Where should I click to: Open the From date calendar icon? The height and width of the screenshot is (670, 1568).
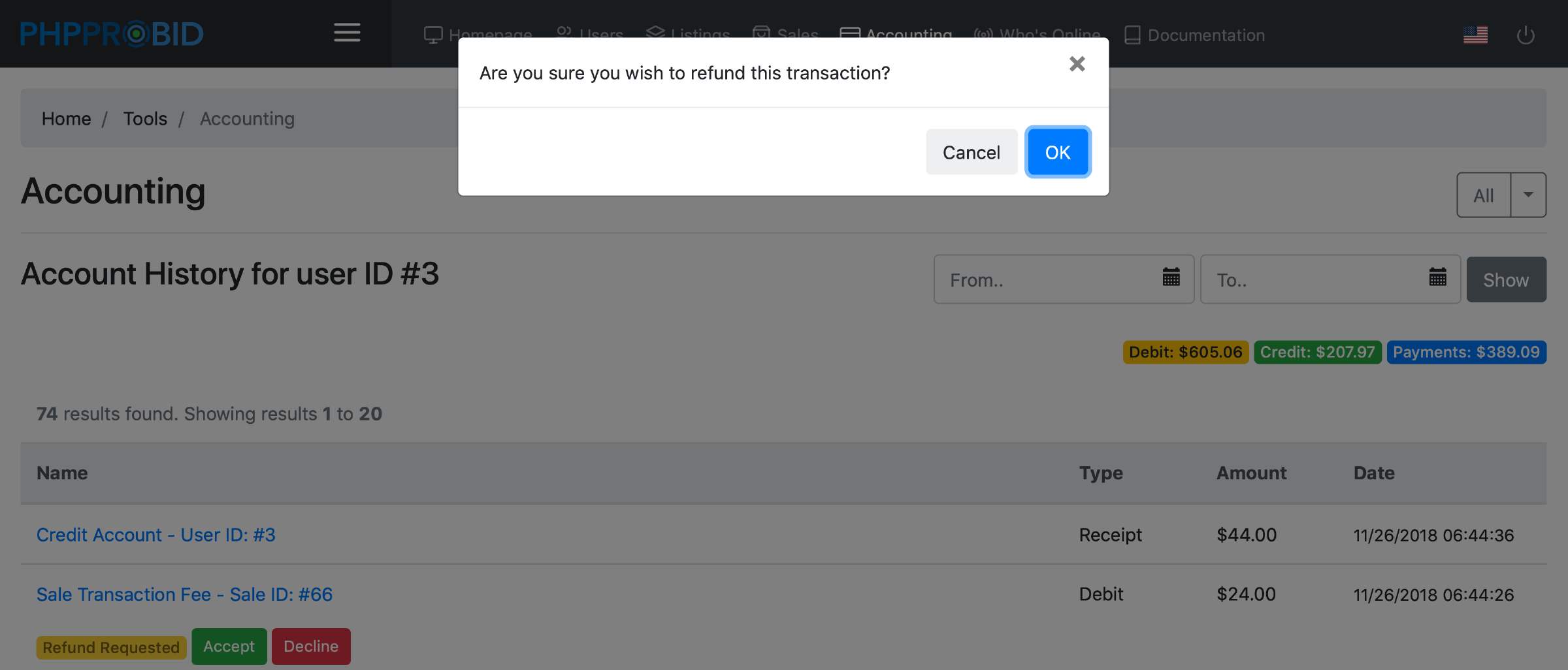point(1171,278)
